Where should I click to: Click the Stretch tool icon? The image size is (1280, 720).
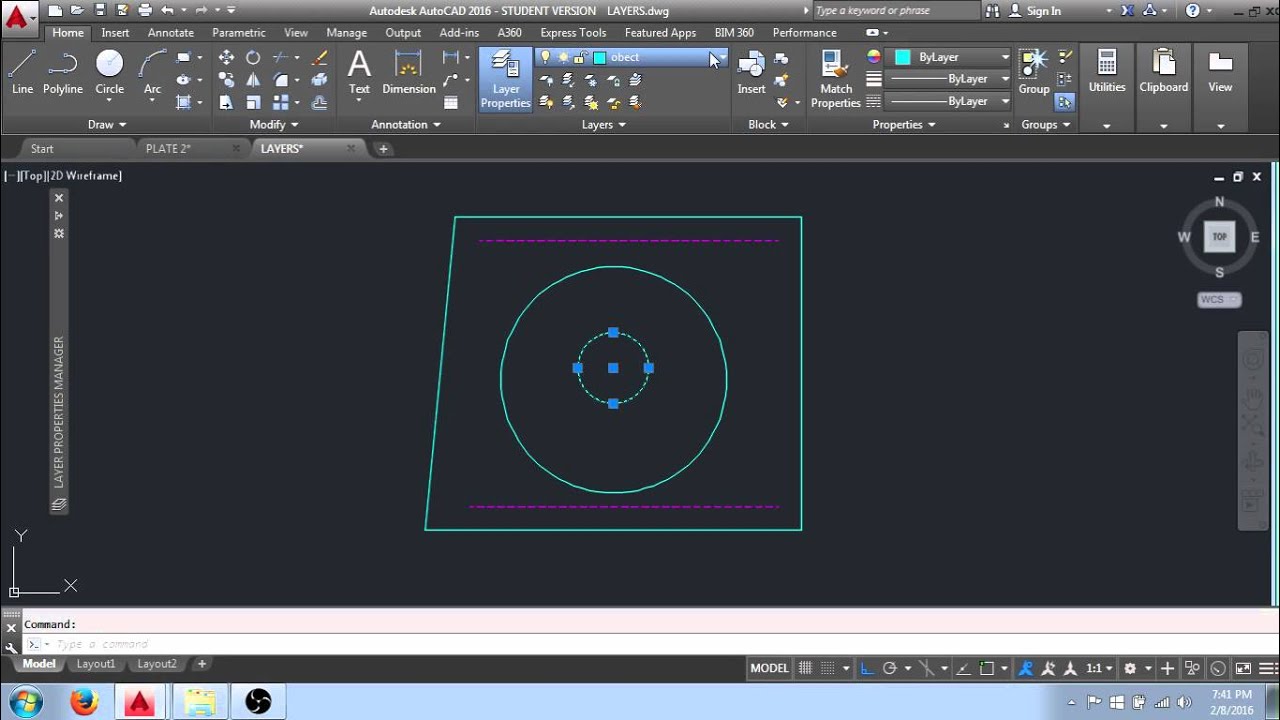(x=226, y=102)
